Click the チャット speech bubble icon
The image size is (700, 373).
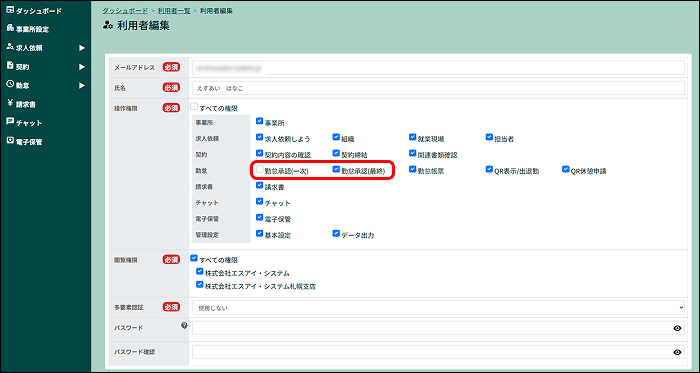click(11, 122)
